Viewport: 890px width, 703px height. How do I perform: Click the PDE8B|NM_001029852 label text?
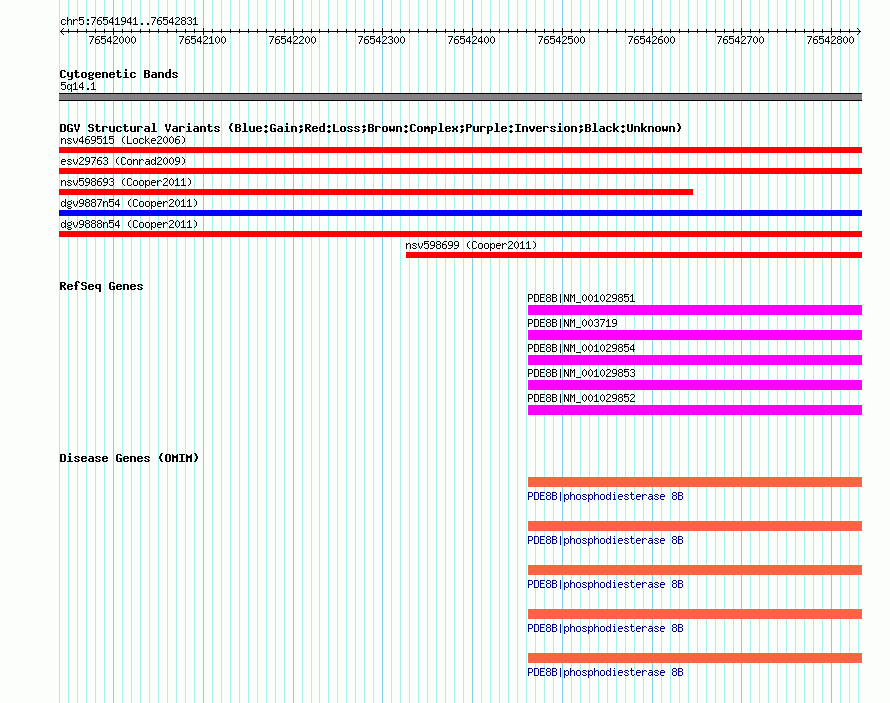581,398
